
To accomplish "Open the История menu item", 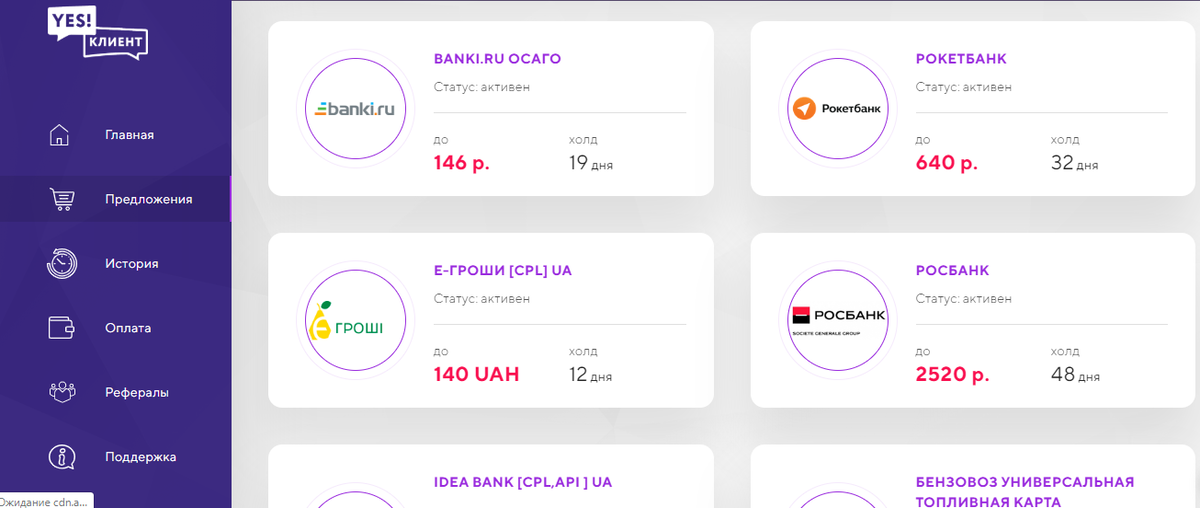I will pyautogui.click(x=131, y=264).
